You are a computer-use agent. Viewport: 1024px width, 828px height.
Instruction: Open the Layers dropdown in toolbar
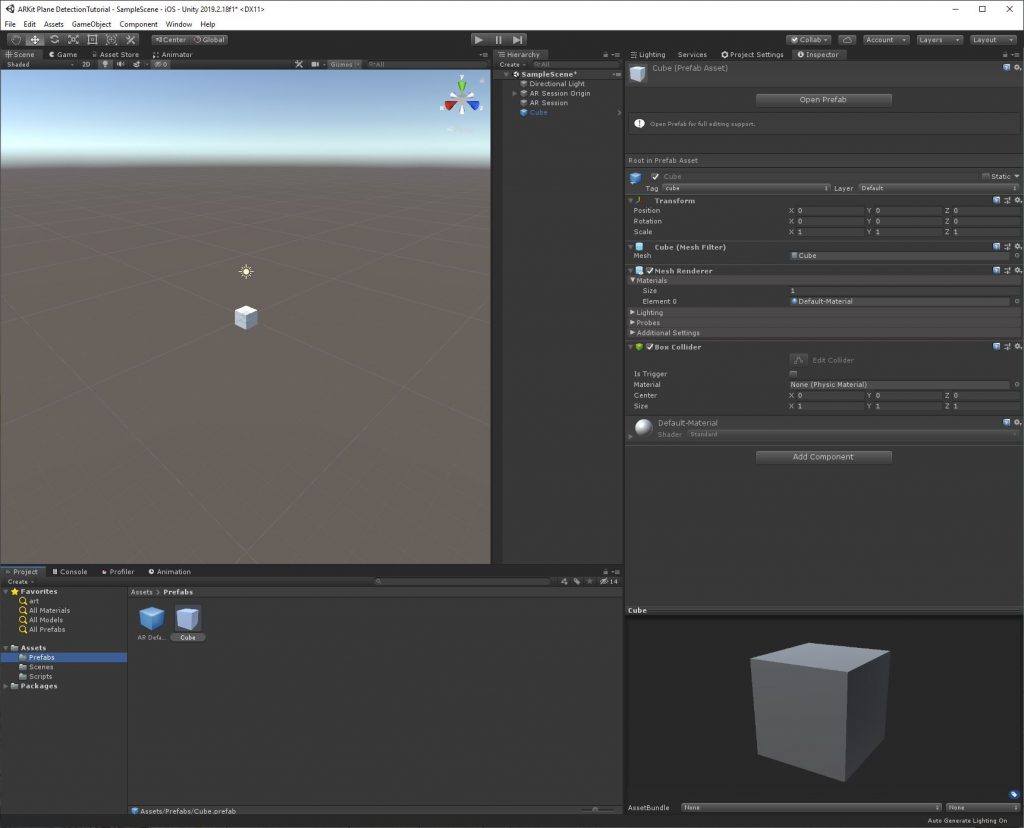point(939,40)
